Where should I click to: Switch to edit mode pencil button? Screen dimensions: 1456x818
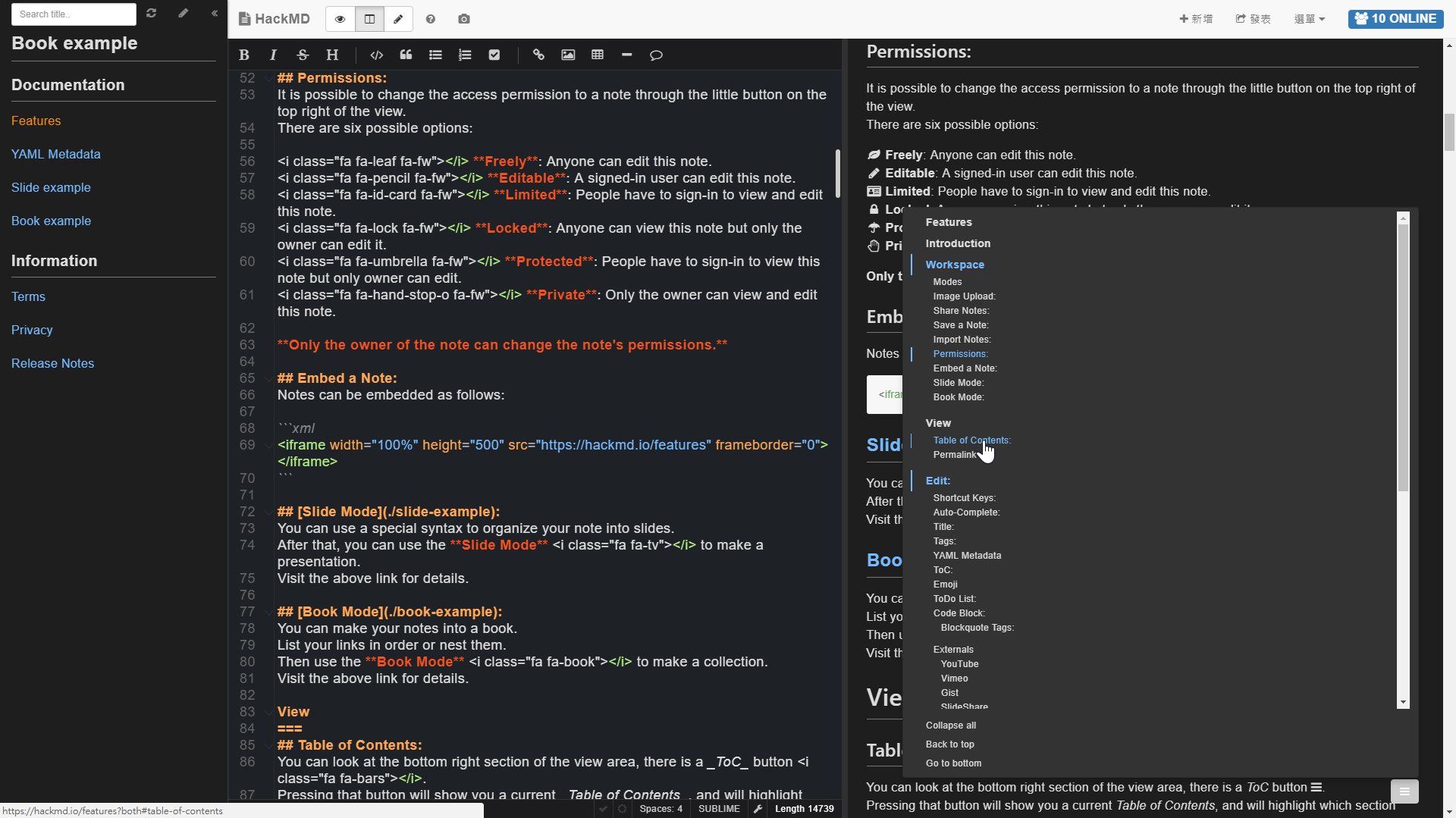point(398,19)
